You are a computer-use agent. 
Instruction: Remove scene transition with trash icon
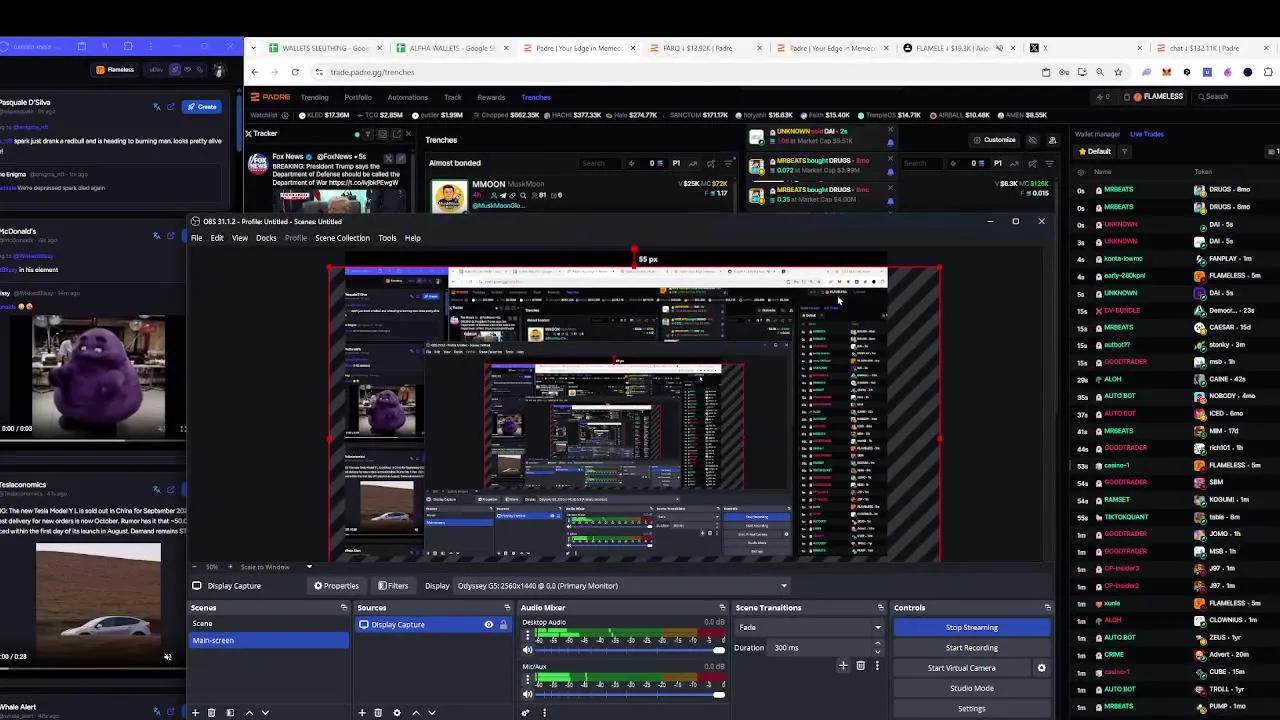pos(860,666)
